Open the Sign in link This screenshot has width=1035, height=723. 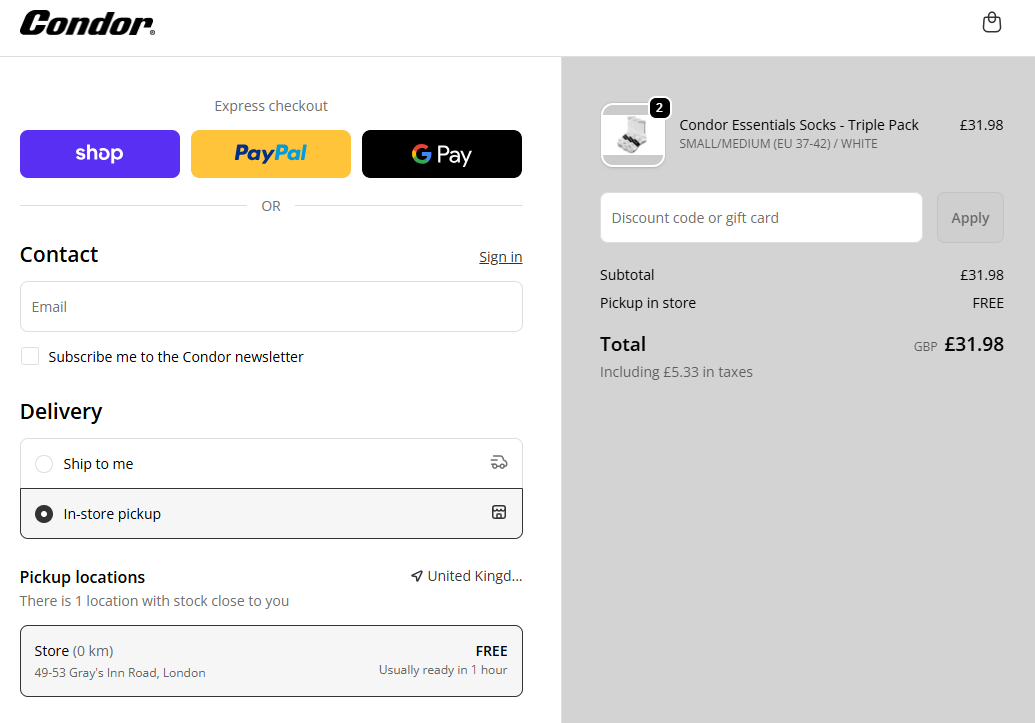(x=500, y=257)
